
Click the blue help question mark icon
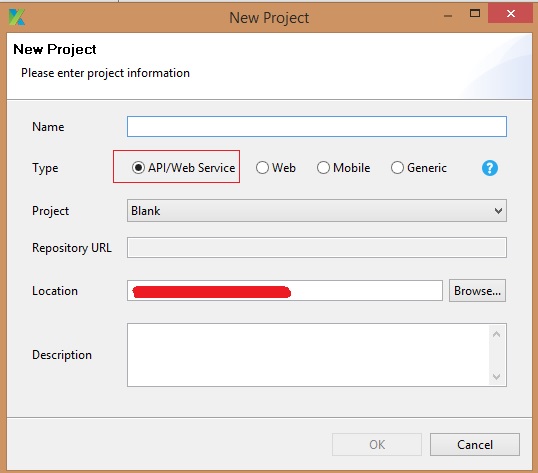point(490,168)
